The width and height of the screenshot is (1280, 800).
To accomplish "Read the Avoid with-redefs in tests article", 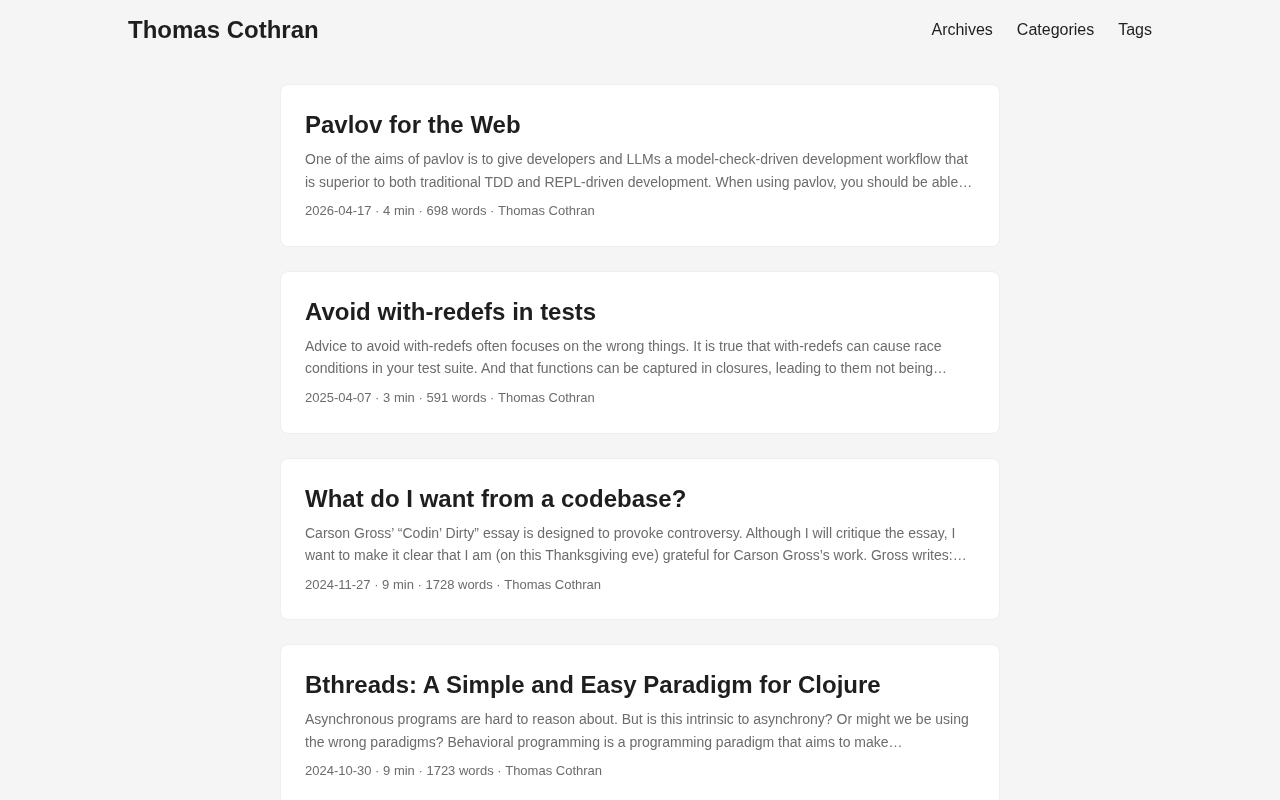I will click(450, 312).
